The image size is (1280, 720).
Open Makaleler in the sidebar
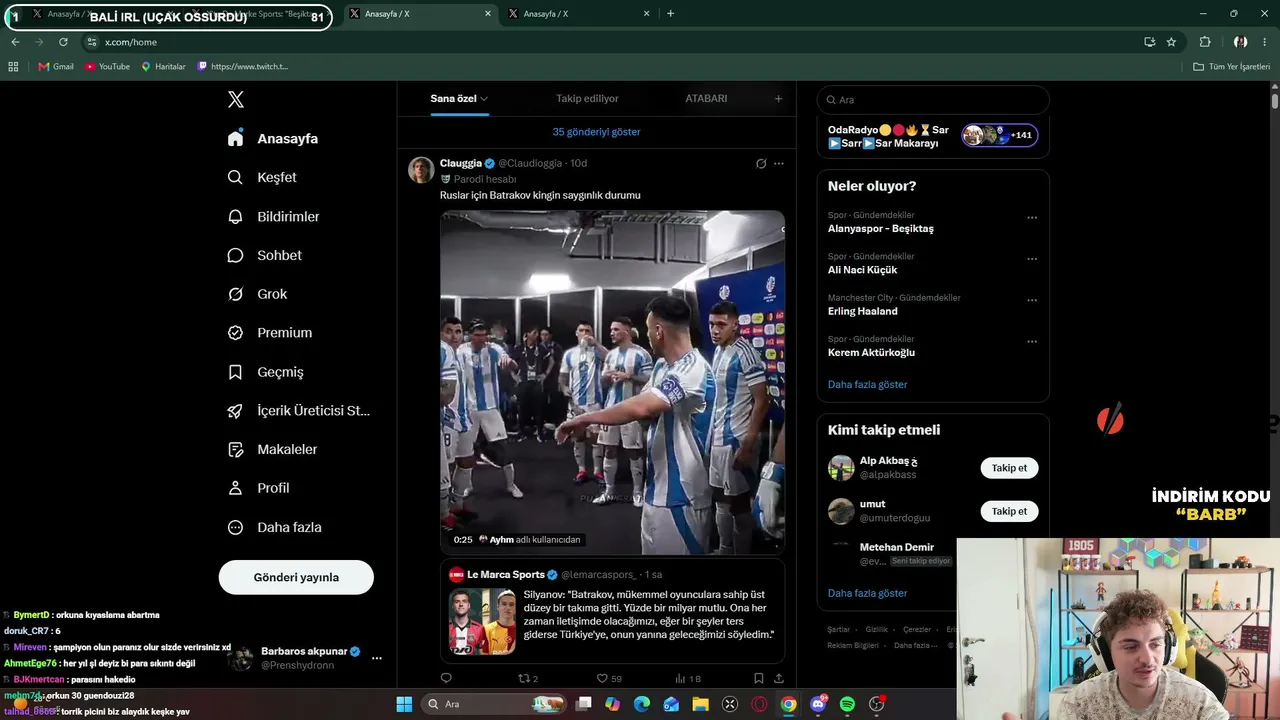(272, 449)
